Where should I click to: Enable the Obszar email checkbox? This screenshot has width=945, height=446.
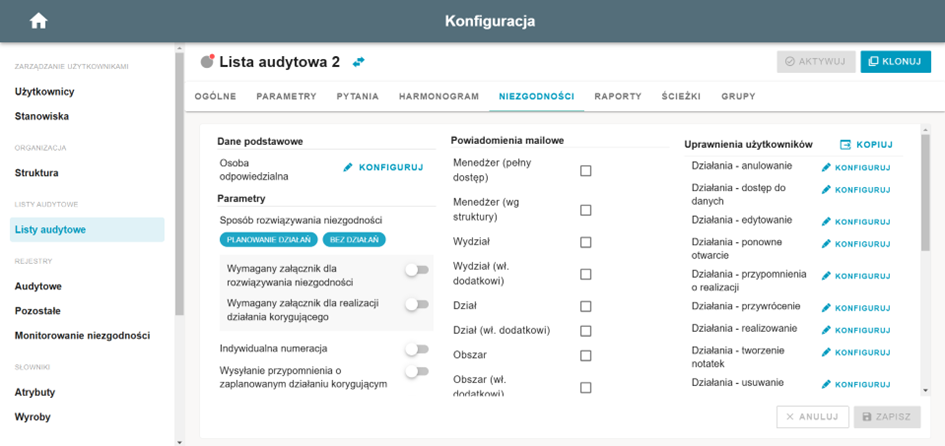tap(585, 356)
